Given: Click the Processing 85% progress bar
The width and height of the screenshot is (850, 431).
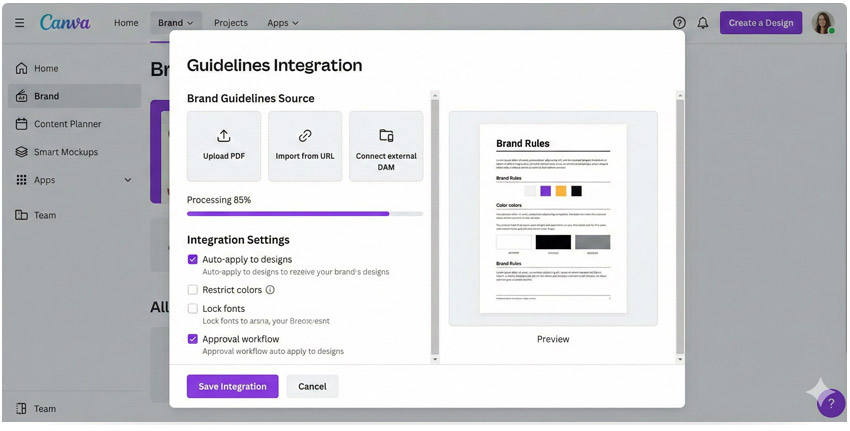Looking at the screenshot, I should [305, 214].
